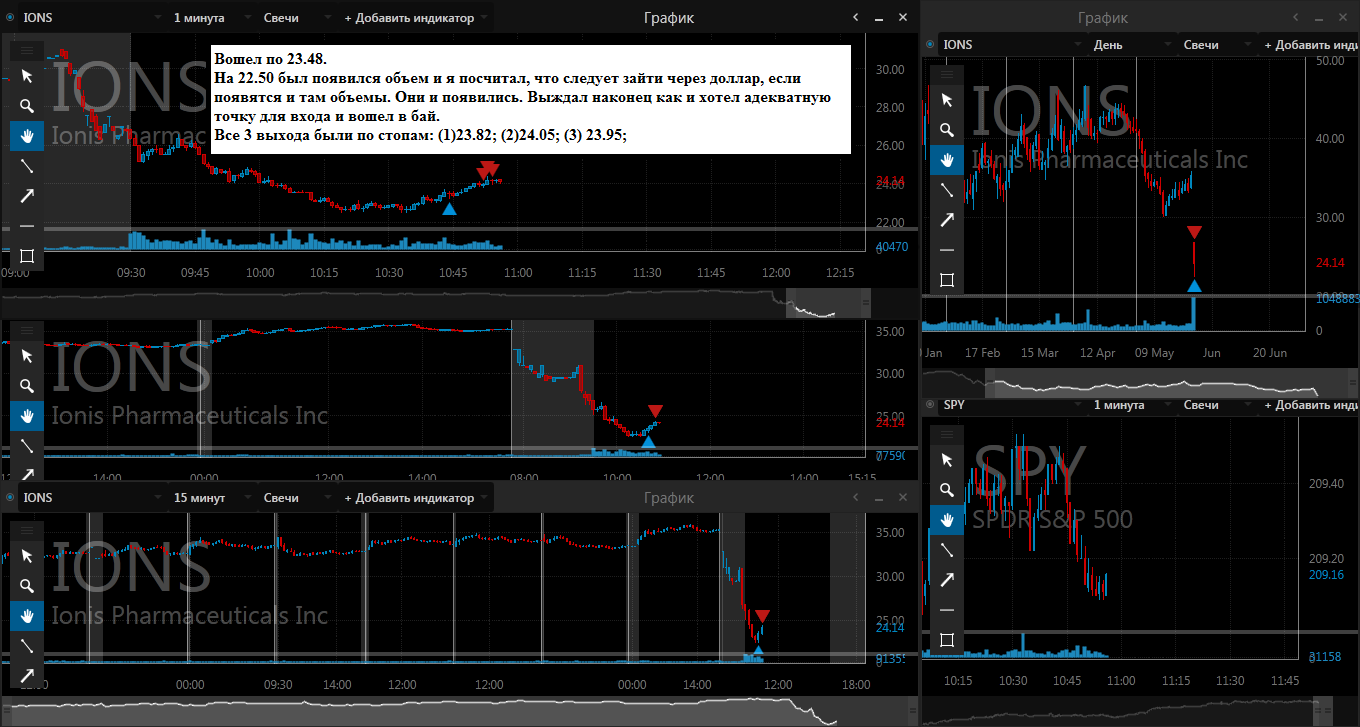Click the red sell triangle markers in 1 минута chart
This screenshot has width=1360, height=727.
(x=487, y=169)
